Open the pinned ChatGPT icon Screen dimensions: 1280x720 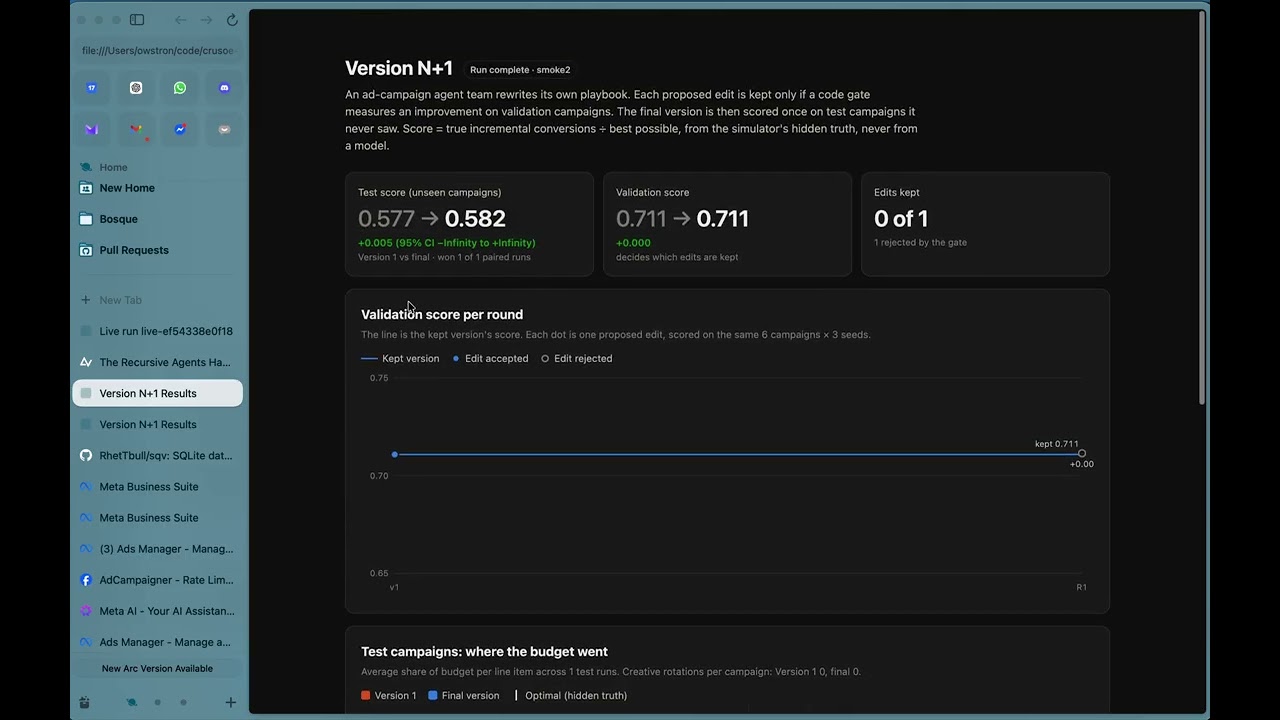coord(136,88)
